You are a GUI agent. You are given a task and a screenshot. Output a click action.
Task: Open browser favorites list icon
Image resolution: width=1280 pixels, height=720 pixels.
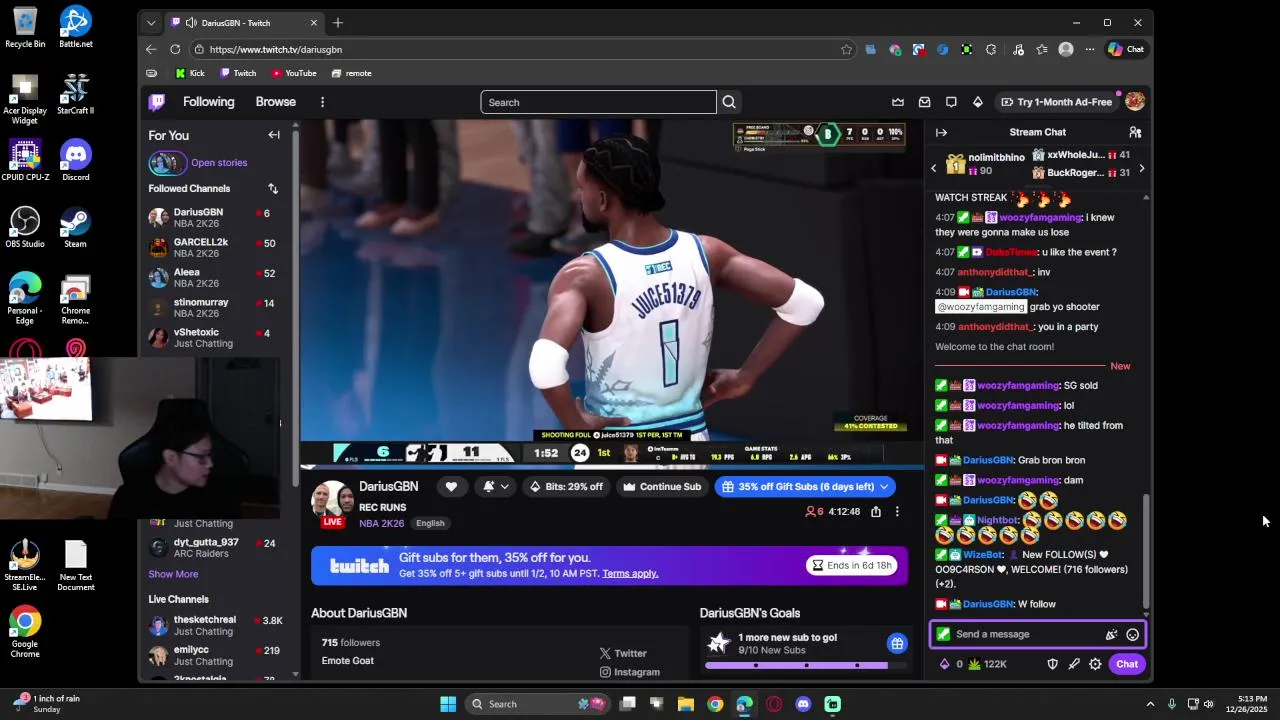[1042, 49]
